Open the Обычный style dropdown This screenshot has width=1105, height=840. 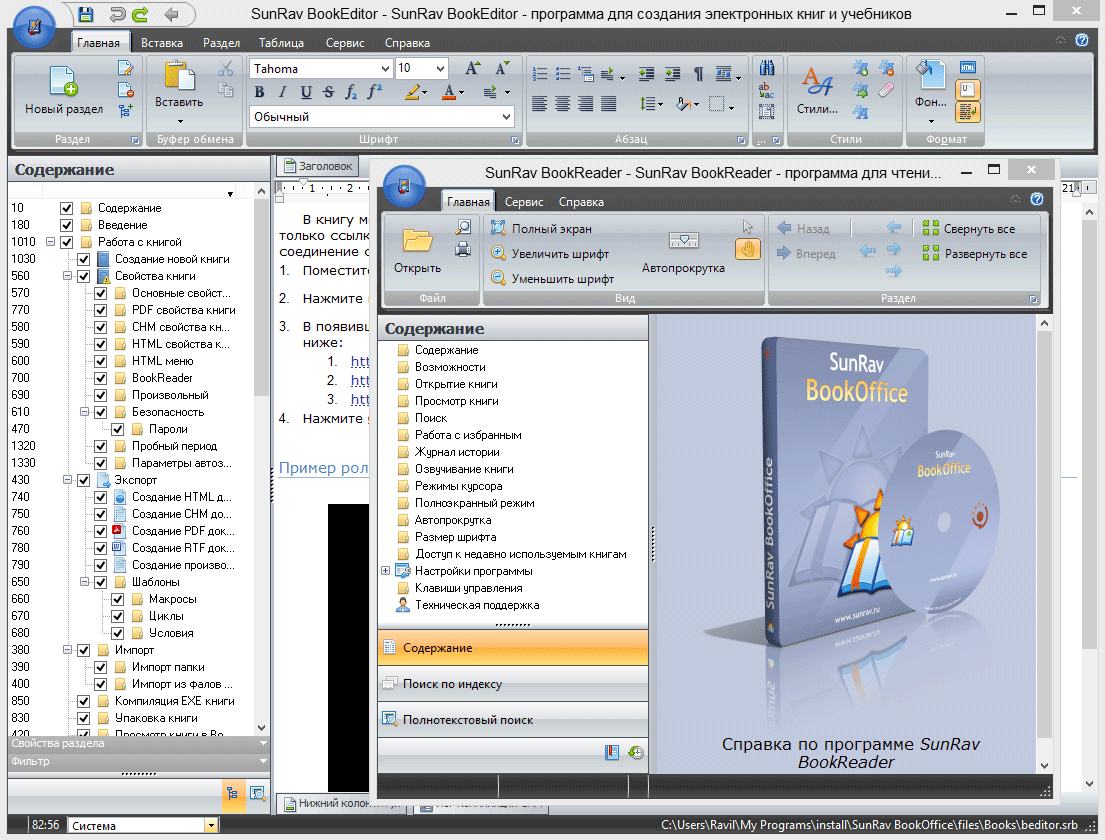(506, 116)
